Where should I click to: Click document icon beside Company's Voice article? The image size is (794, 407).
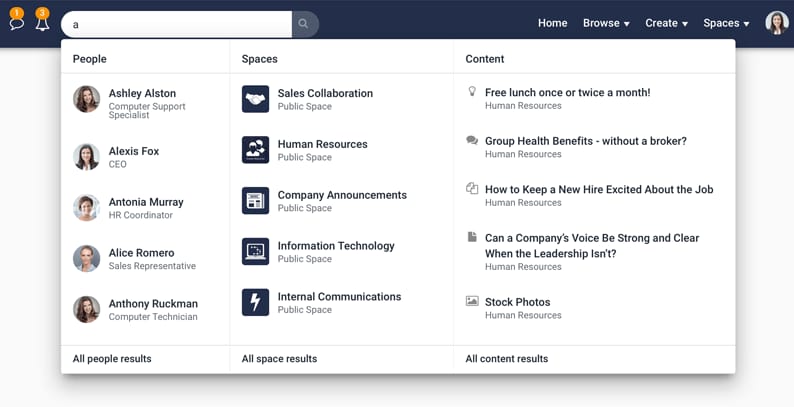tap(472, 236)
